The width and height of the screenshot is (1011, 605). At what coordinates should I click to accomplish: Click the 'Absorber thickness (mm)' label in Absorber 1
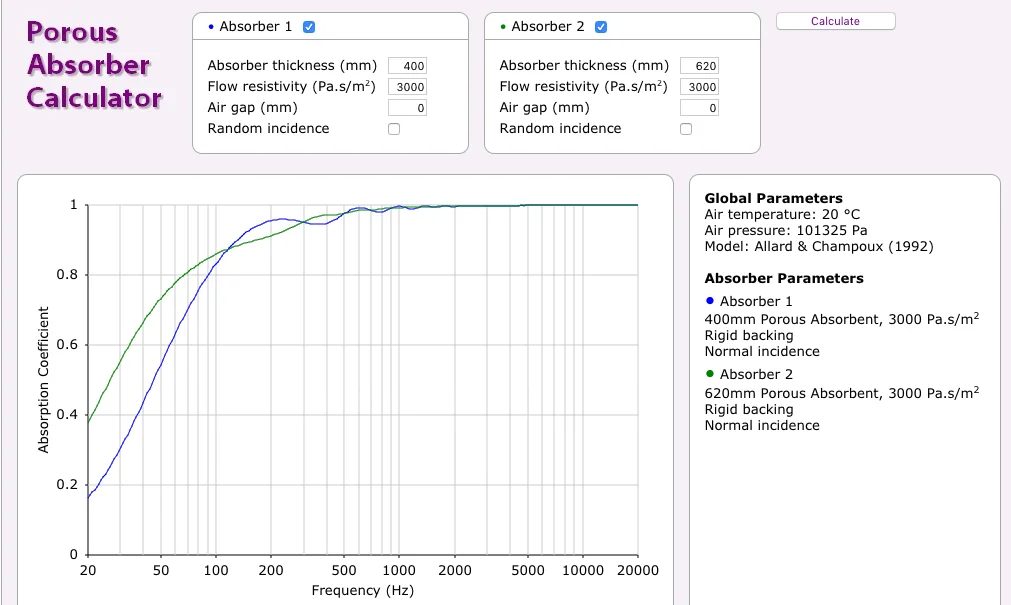point(292,66)
